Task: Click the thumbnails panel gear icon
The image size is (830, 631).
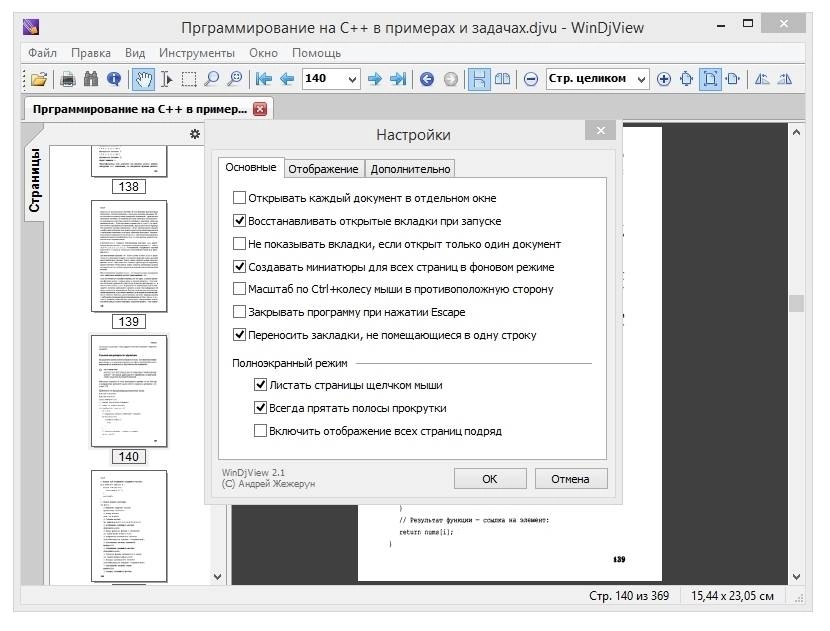Action: (195, 134)
